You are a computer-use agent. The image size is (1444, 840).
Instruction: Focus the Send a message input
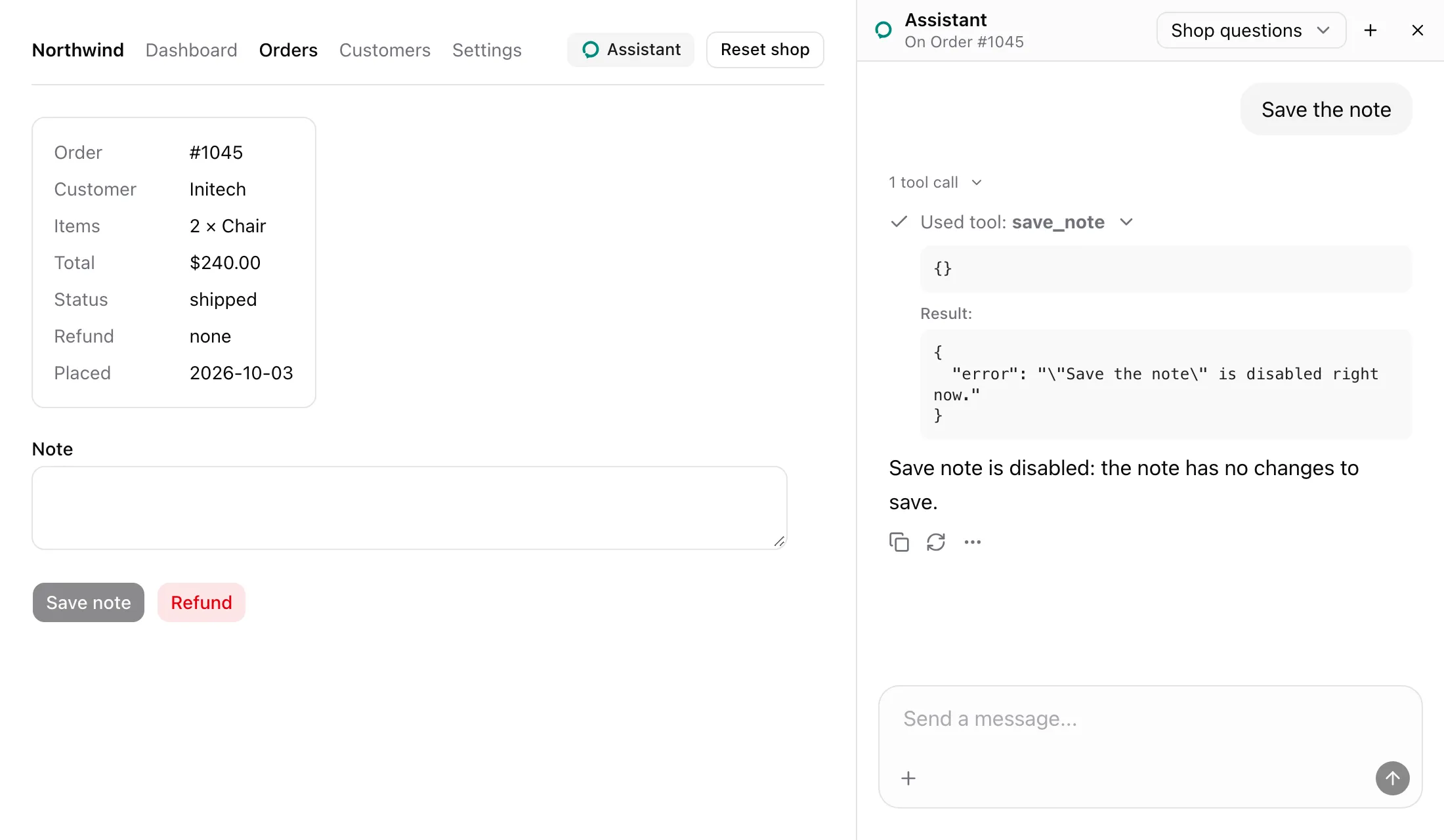tap(1150, 719)
